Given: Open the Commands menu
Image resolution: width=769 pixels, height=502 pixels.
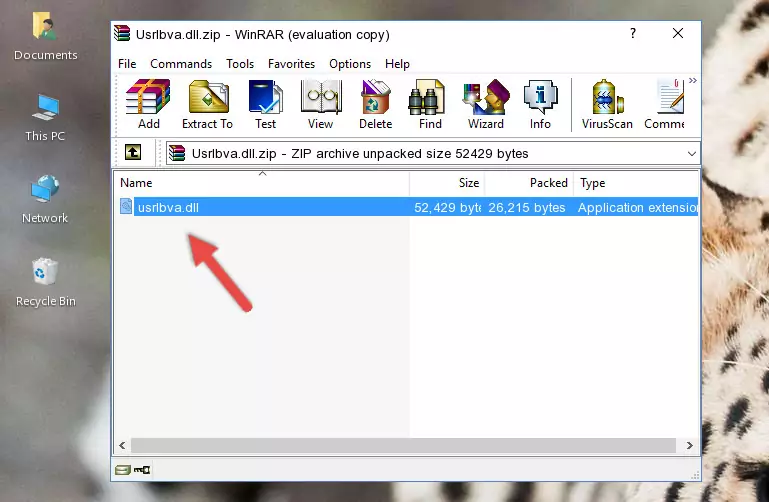Looking at the screenshot, I should [181, 64].
